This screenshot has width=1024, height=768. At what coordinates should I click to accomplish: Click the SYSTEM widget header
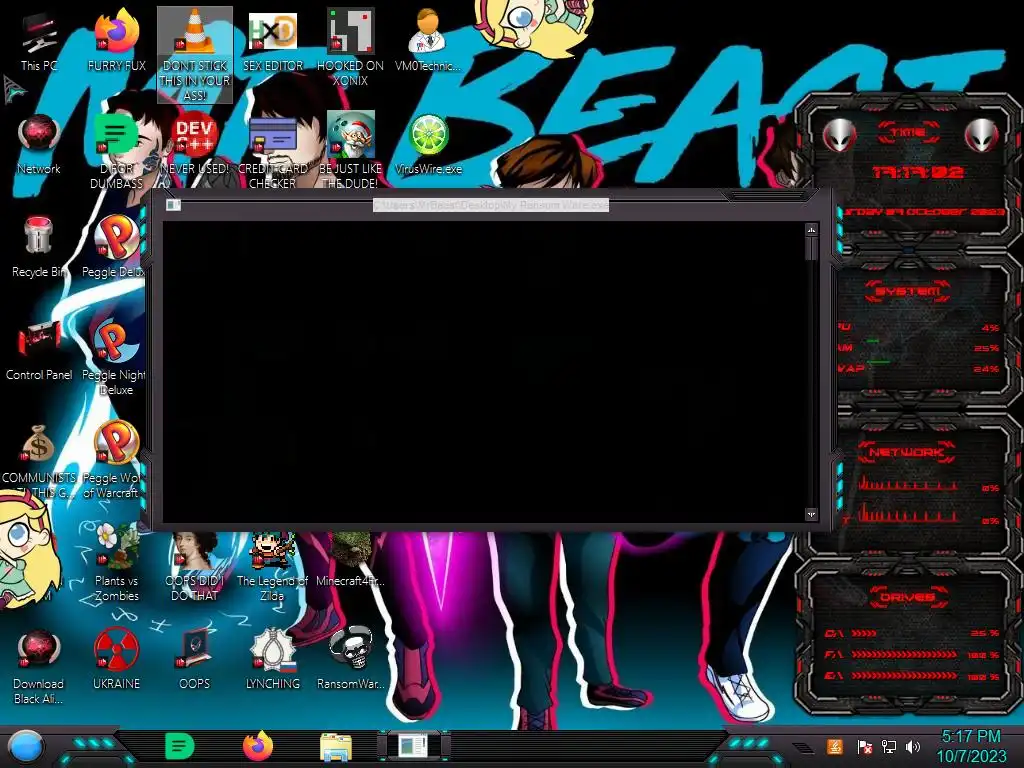908,291
